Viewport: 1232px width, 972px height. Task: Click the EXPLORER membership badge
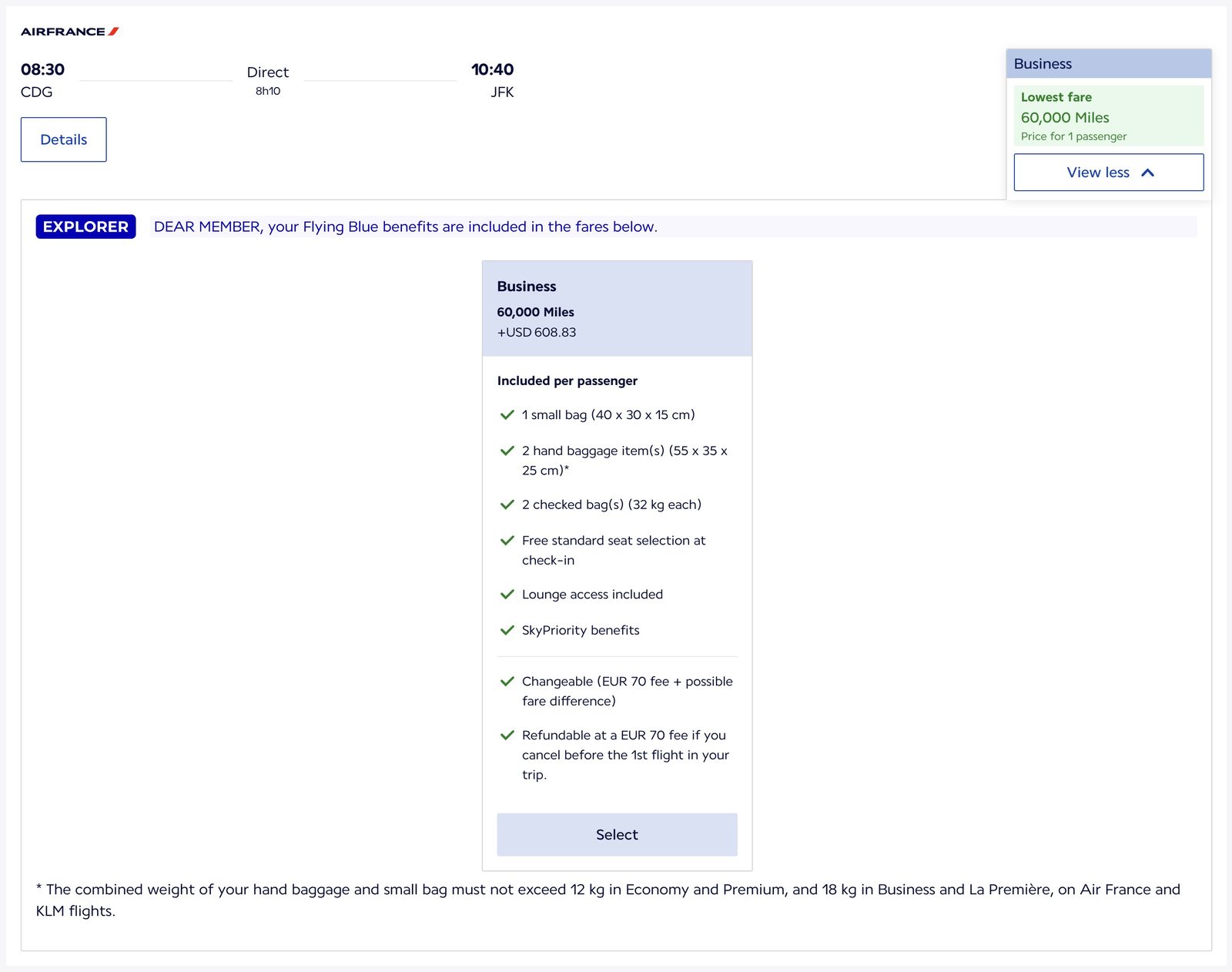click(85, 226)
